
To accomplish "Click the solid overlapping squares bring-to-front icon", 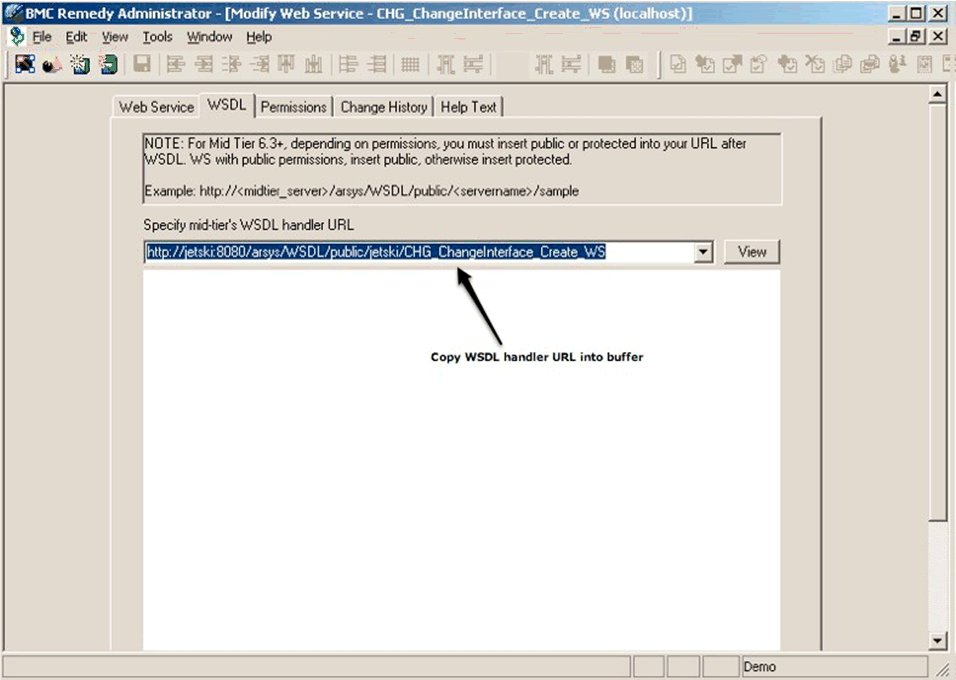I will (x=606, y=64).
